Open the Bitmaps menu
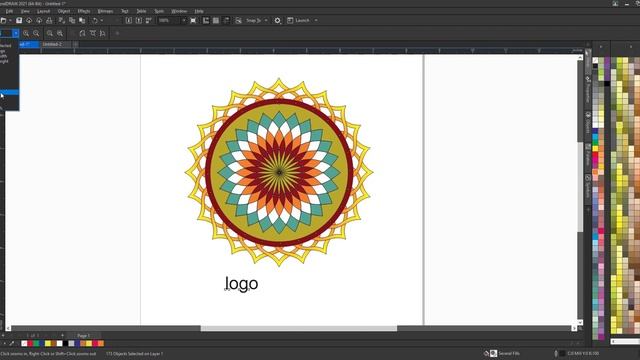The height and width of the screenshot is (360, 640). click(x=105, y=11)
